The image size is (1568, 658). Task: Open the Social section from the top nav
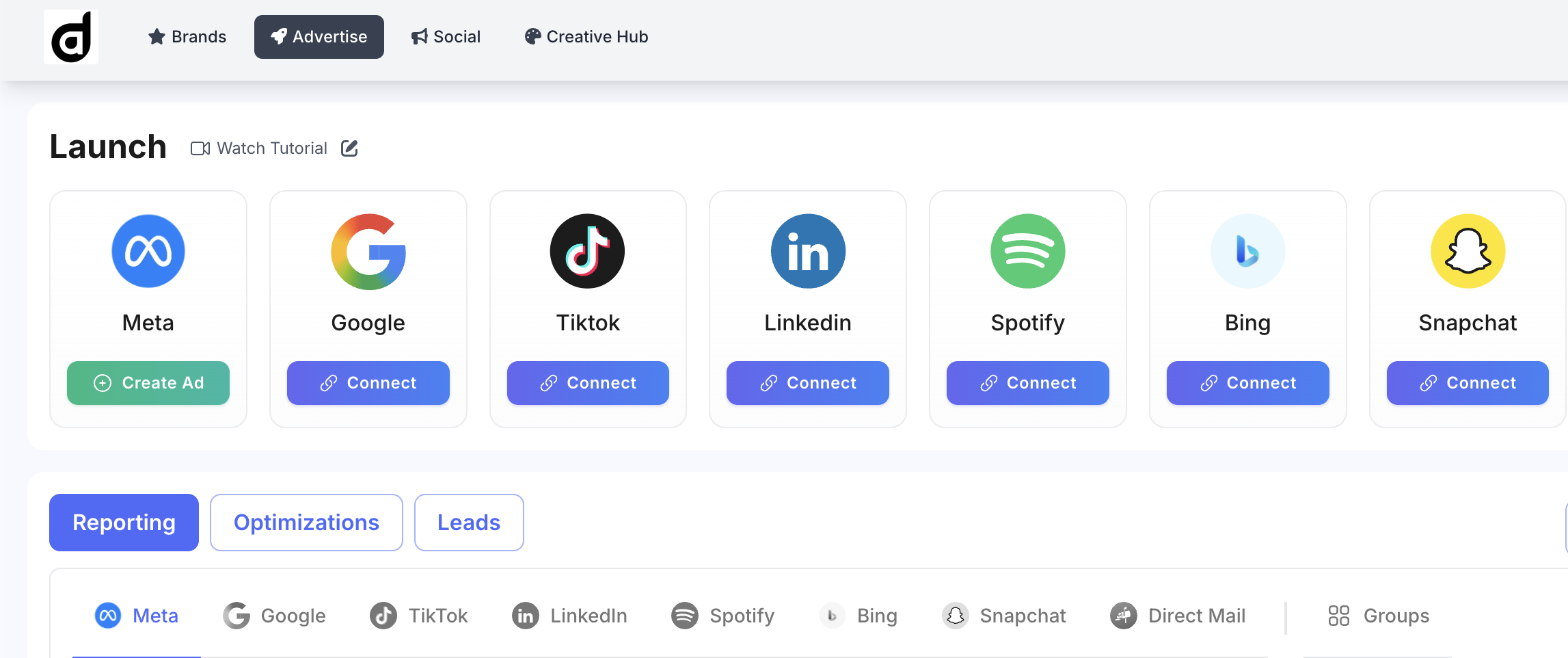point(446,36)
